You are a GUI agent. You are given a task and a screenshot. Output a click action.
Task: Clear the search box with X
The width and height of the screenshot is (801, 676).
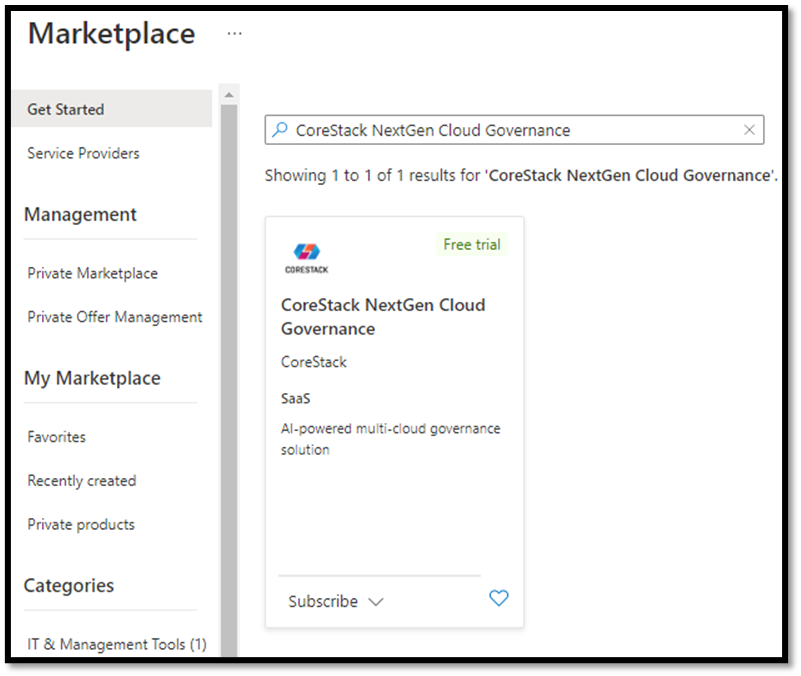click(749, 130)
